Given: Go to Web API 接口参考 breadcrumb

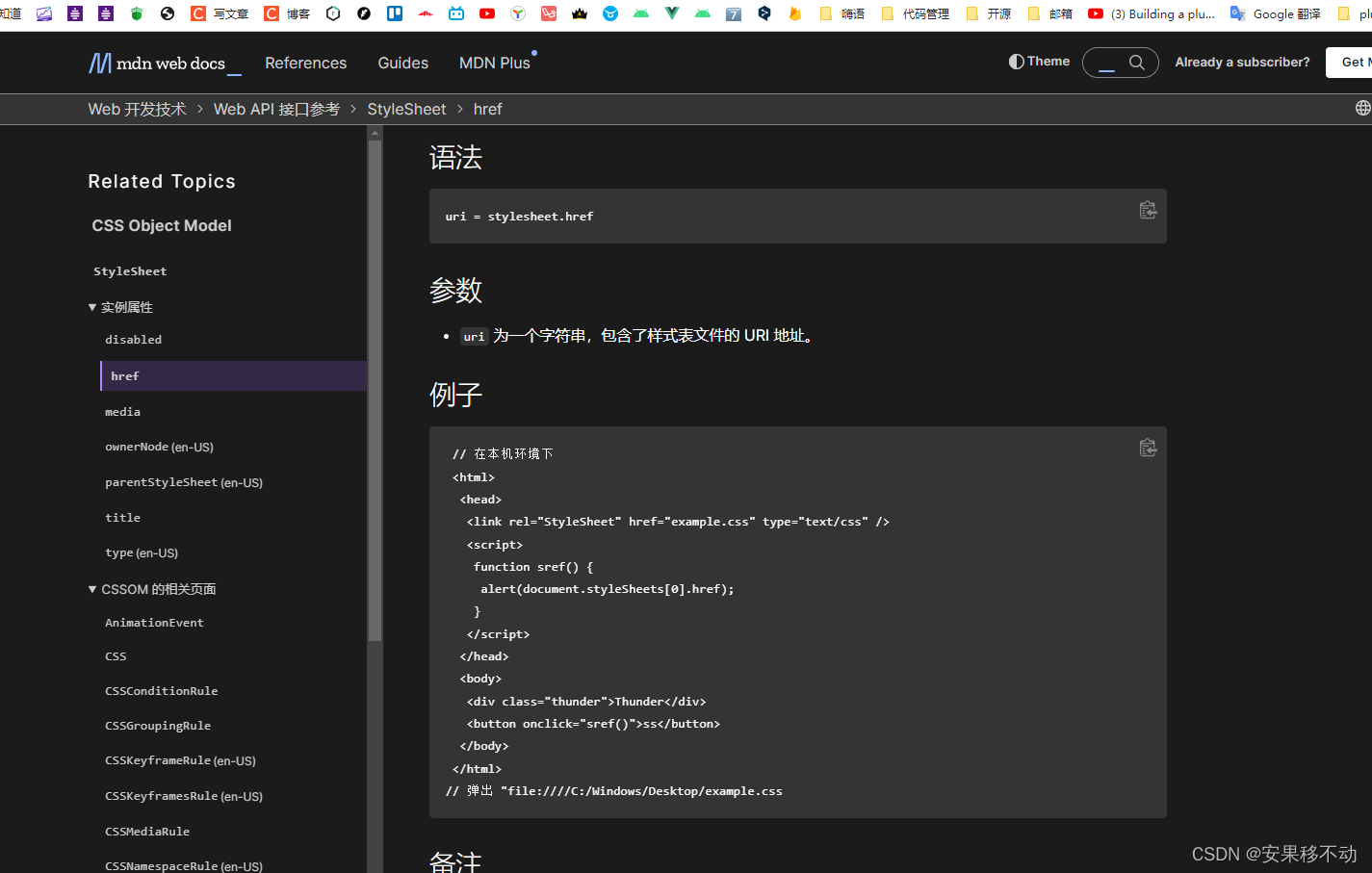Looking at the screenshot, I should point(276,109).
